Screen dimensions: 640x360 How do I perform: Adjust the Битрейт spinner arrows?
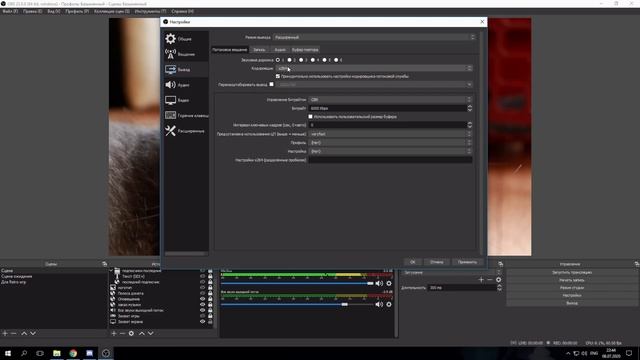pos(470,108)
